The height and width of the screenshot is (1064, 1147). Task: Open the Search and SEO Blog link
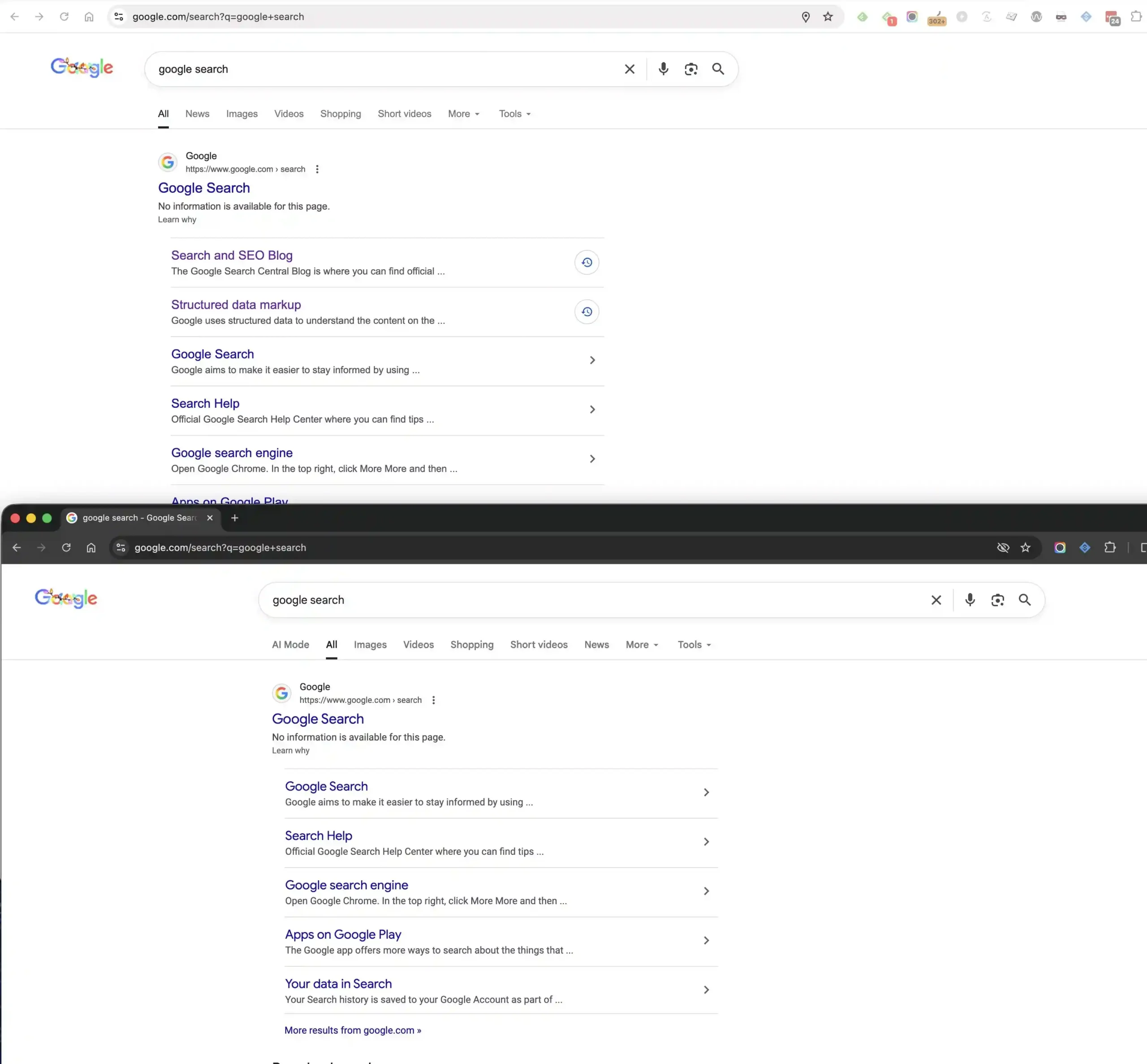pos(232,255)
